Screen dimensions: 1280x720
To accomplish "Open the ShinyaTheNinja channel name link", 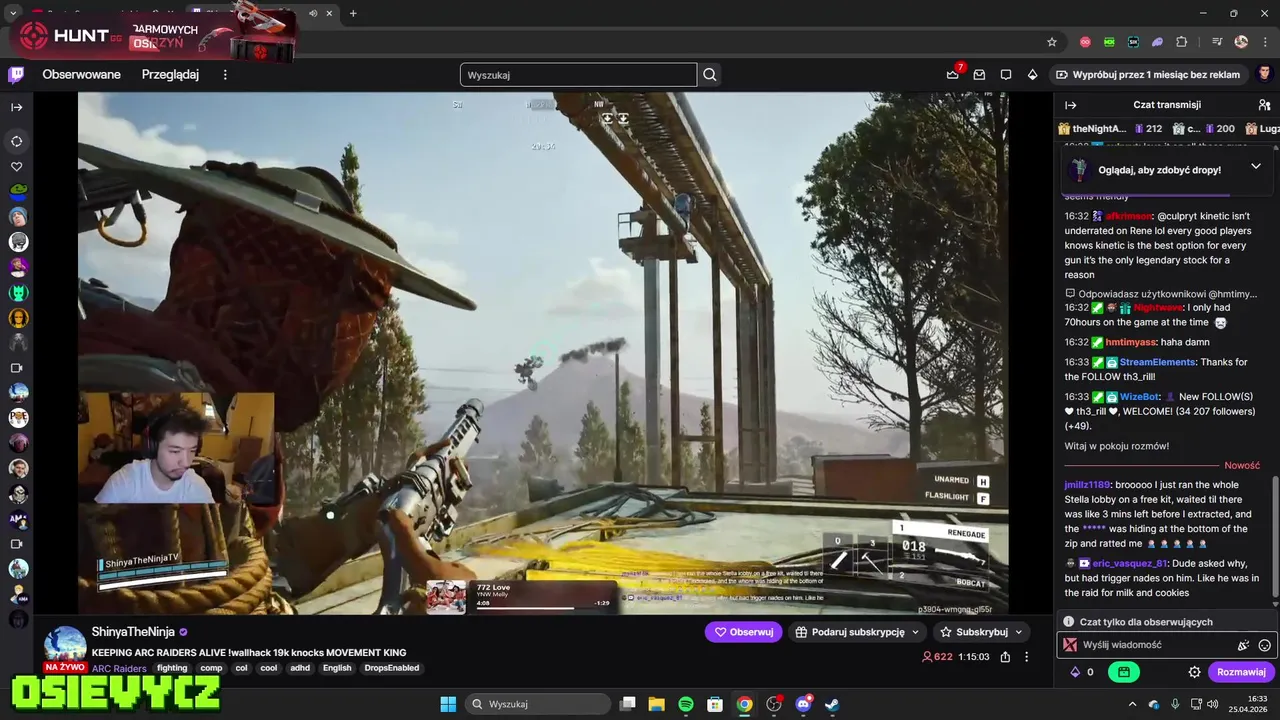I will [133, 632].
